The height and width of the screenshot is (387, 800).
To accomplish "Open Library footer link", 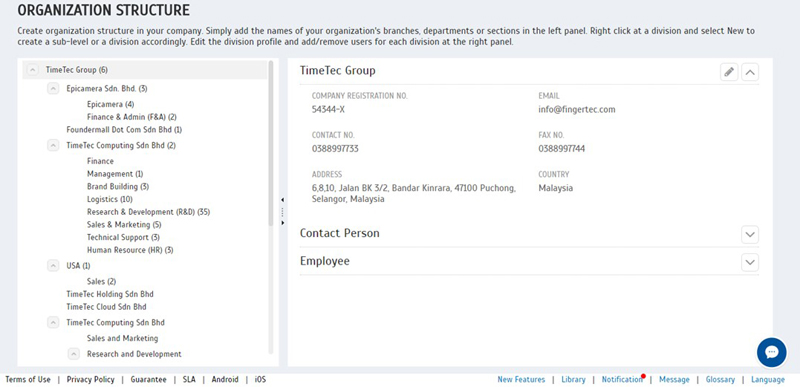I will (573, 379).
